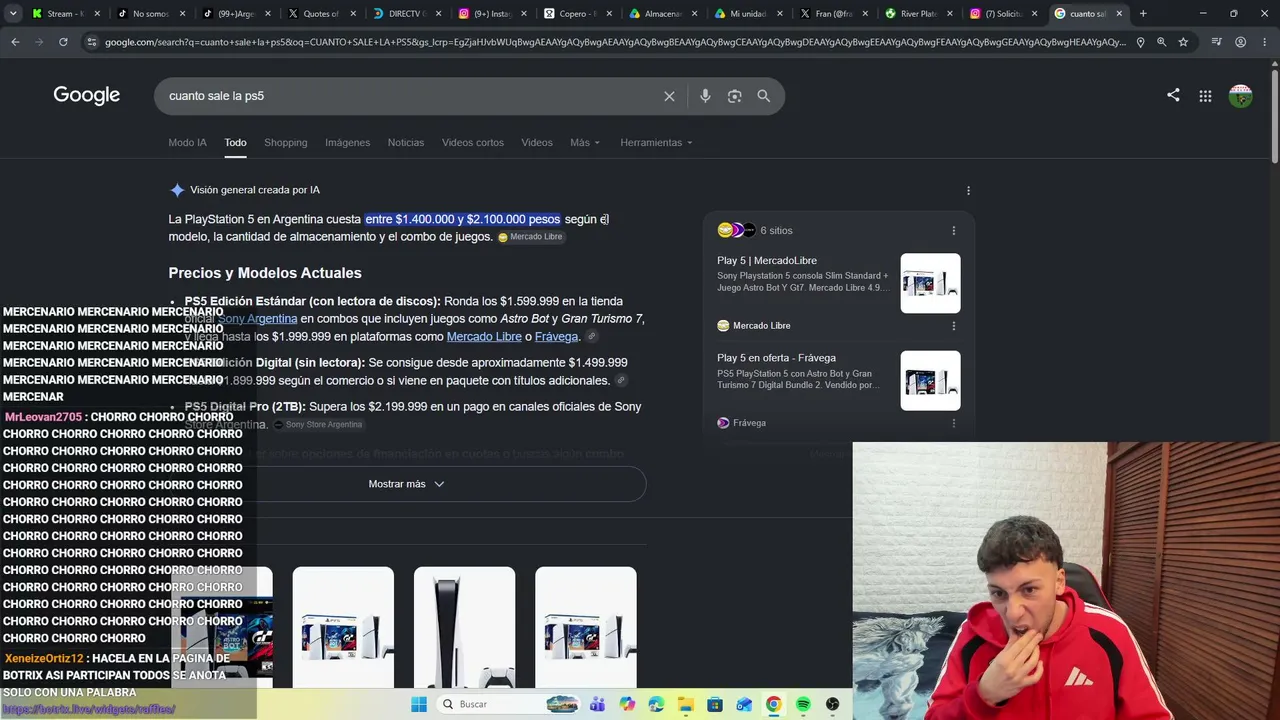Open a new browser tab
The height and width of the screenshot is (720, 1280).
[x=1143, y=14]
